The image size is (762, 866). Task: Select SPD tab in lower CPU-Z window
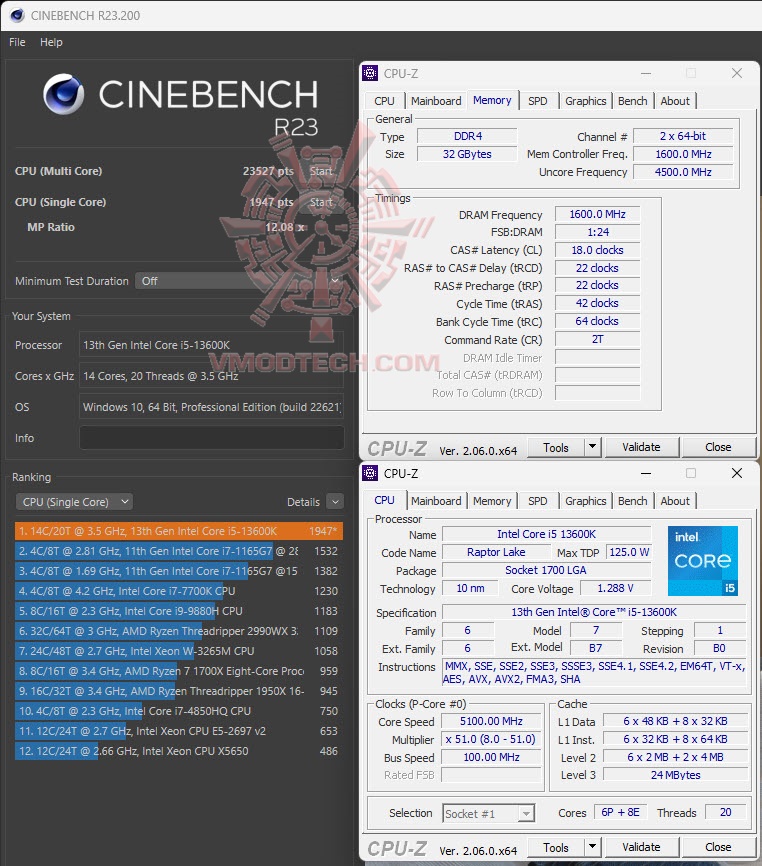537,501
